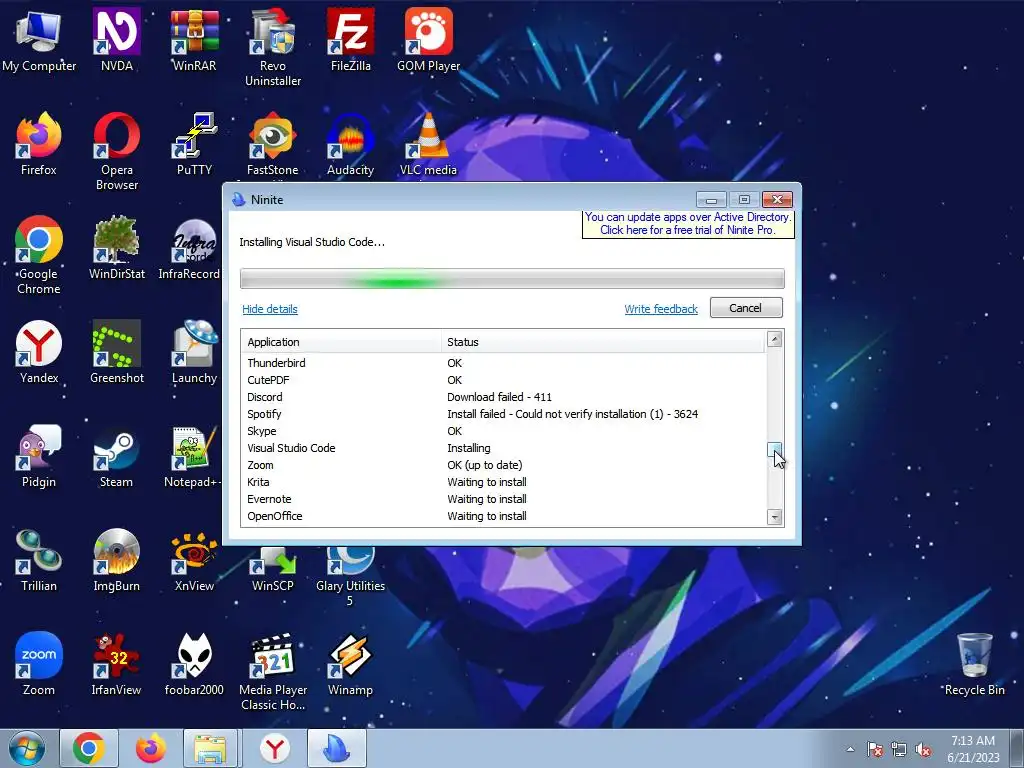Image resolution: width=1024 pixels, height=768 pixels.
Task: Select the Trillian desktop shortcut
Action: coord(39,560)
